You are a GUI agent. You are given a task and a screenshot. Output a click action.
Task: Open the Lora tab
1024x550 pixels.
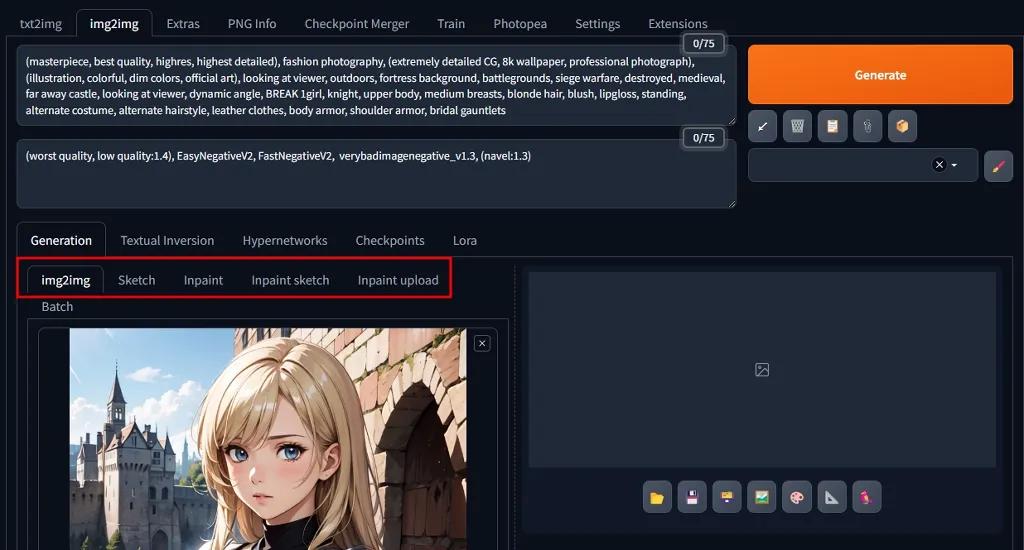click(465, 240)
